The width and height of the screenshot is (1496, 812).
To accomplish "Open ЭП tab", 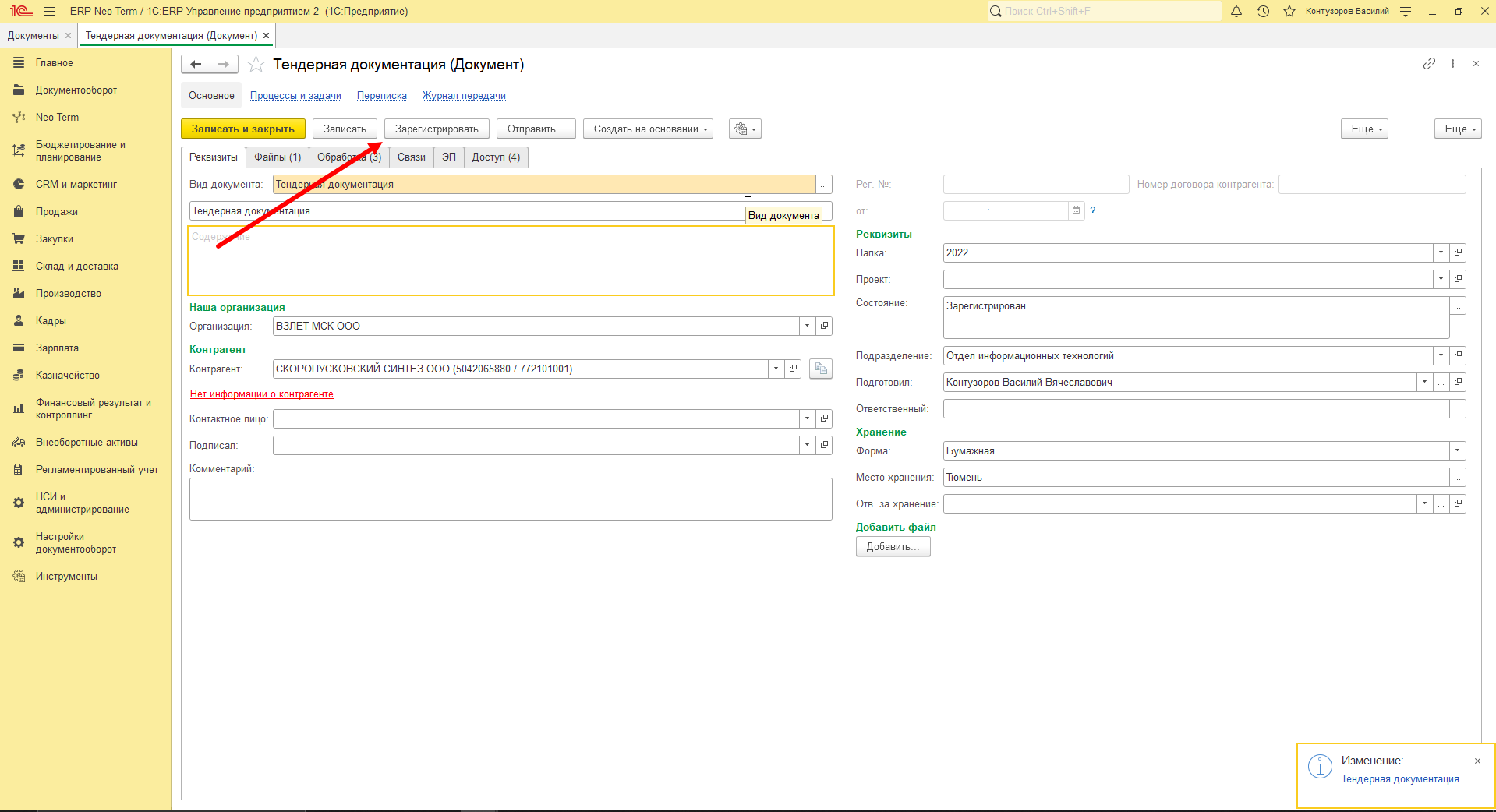I will click(449, 157).
